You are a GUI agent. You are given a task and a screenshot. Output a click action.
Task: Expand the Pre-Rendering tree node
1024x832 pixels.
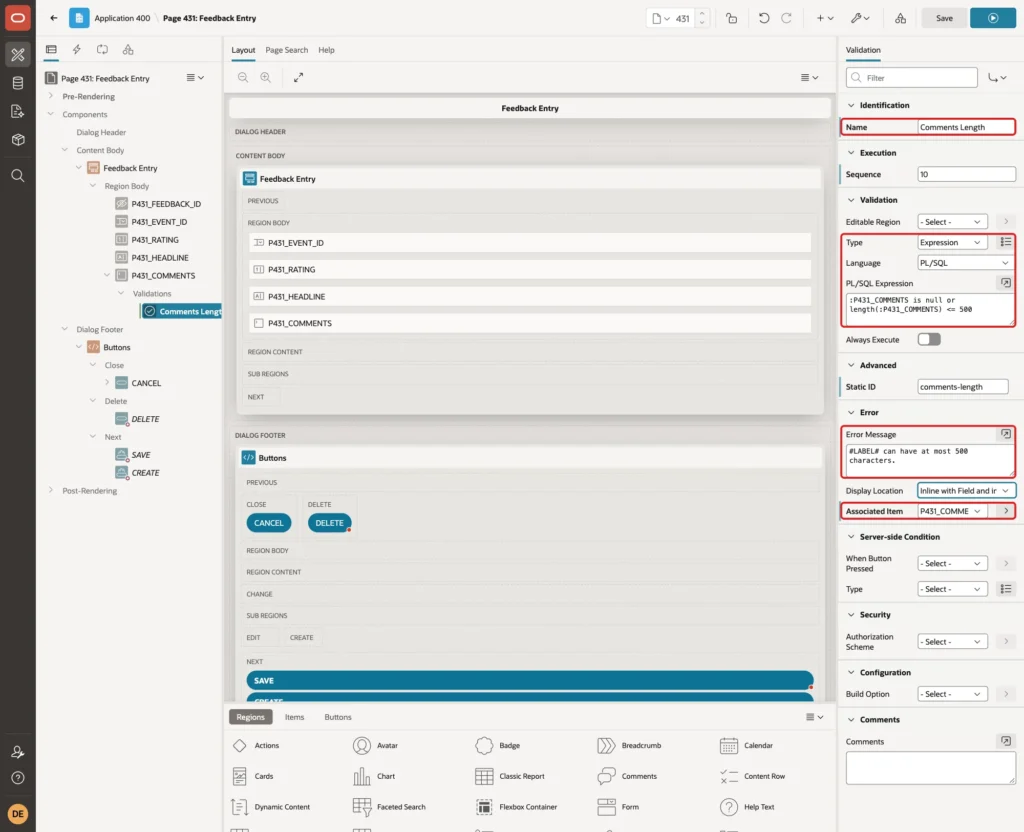(51, 96)
